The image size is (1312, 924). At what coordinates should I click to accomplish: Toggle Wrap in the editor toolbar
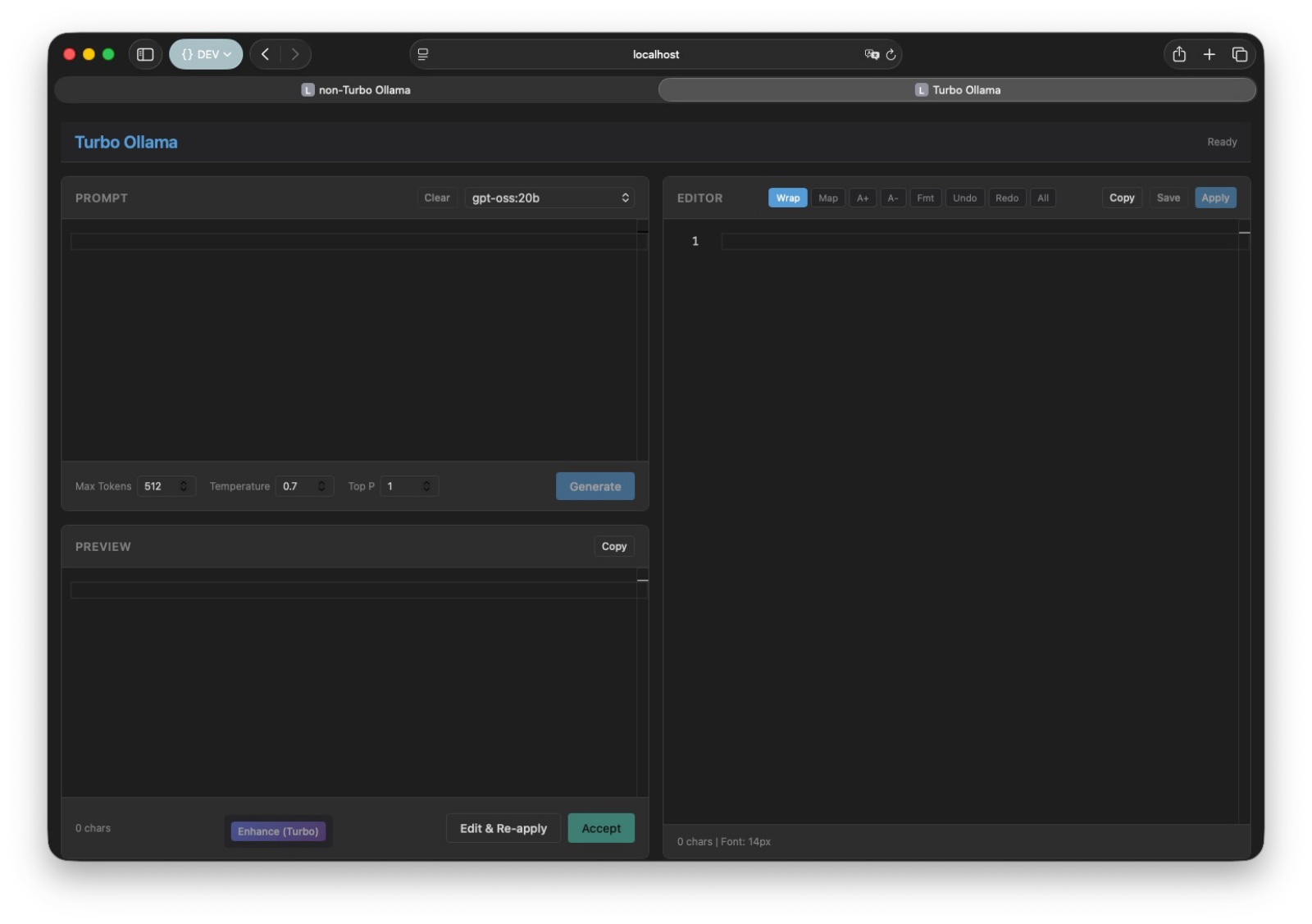click(x=788, y=198)
